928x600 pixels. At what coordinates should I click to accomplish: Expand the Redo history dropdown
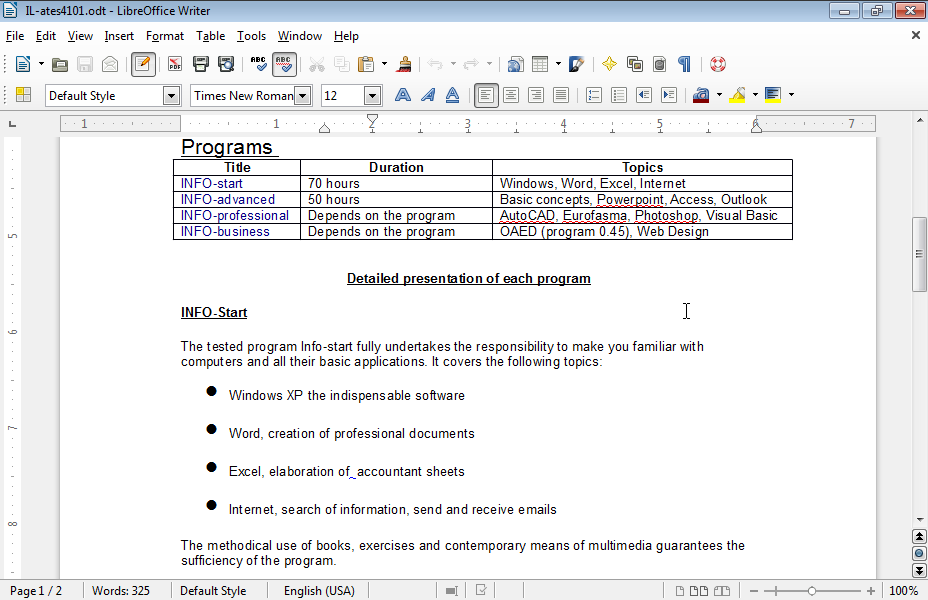tap(489, 64)
